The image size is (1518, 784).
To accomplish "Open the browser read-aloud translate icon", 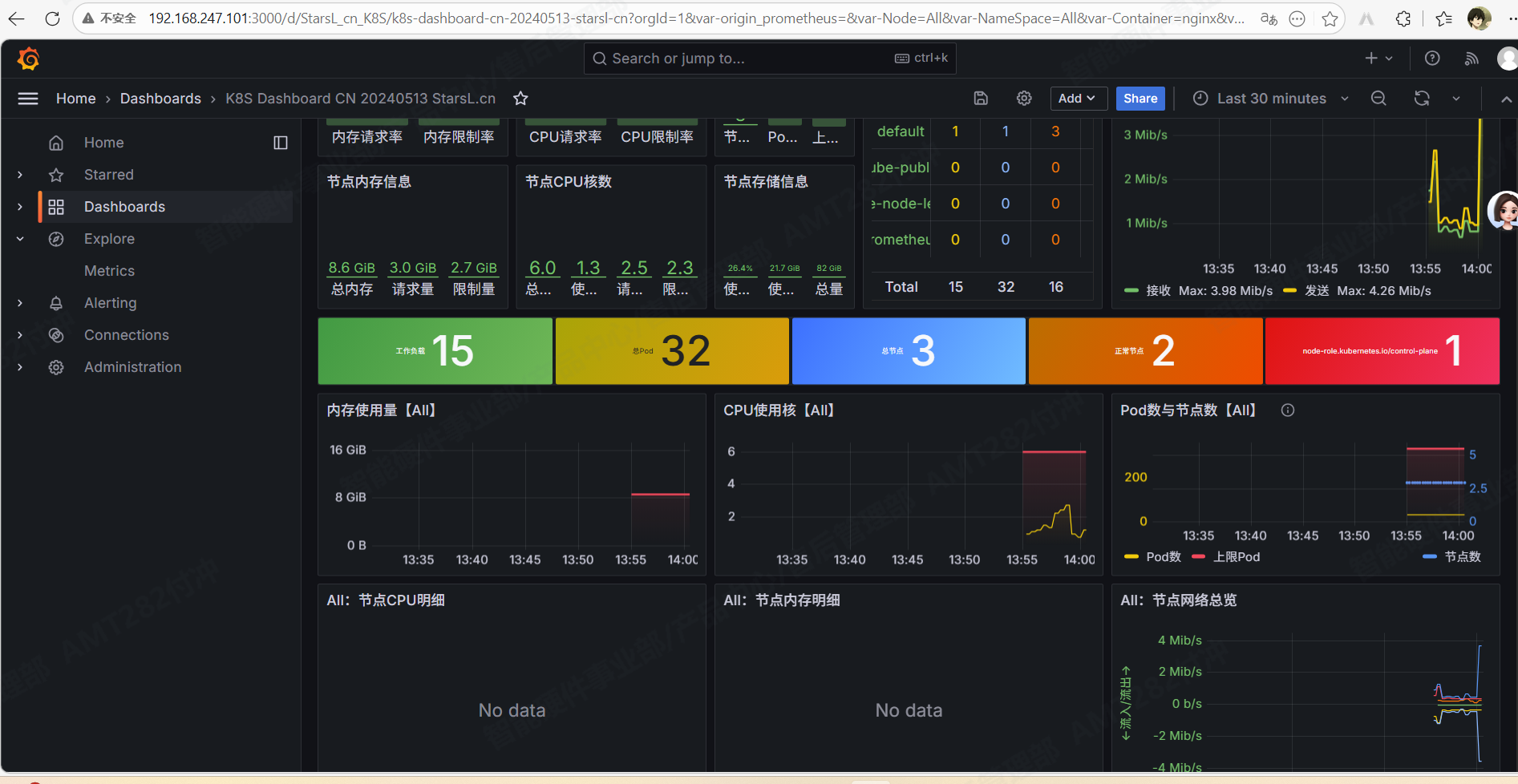I will coord(1269,18).
